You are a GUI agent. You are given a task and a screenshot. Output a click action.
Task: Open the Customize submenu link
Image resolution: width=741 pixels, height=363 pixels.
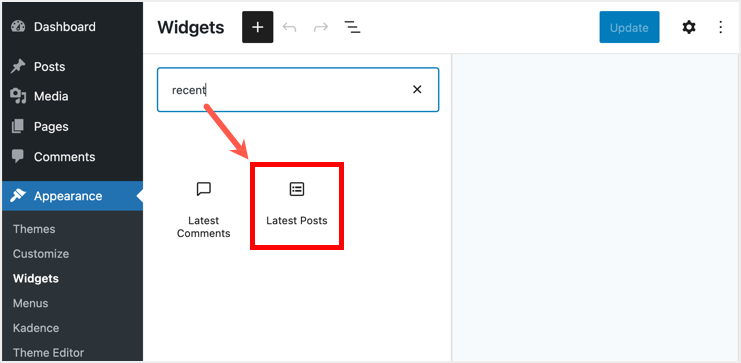(x=41, y=254)
